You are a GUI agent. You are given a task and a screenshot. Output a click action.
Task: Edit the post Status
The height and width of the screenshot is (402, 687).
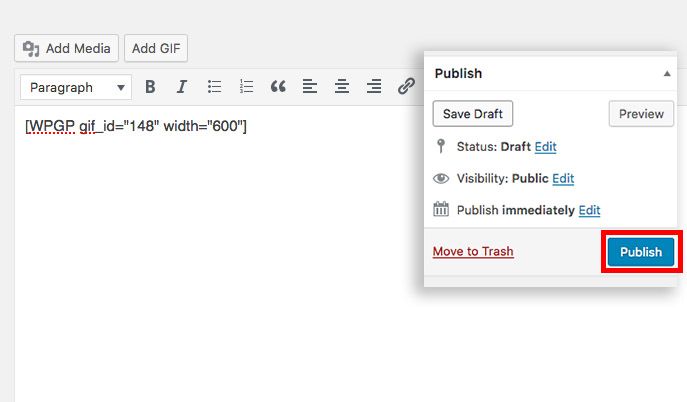(x=545, y=147)
